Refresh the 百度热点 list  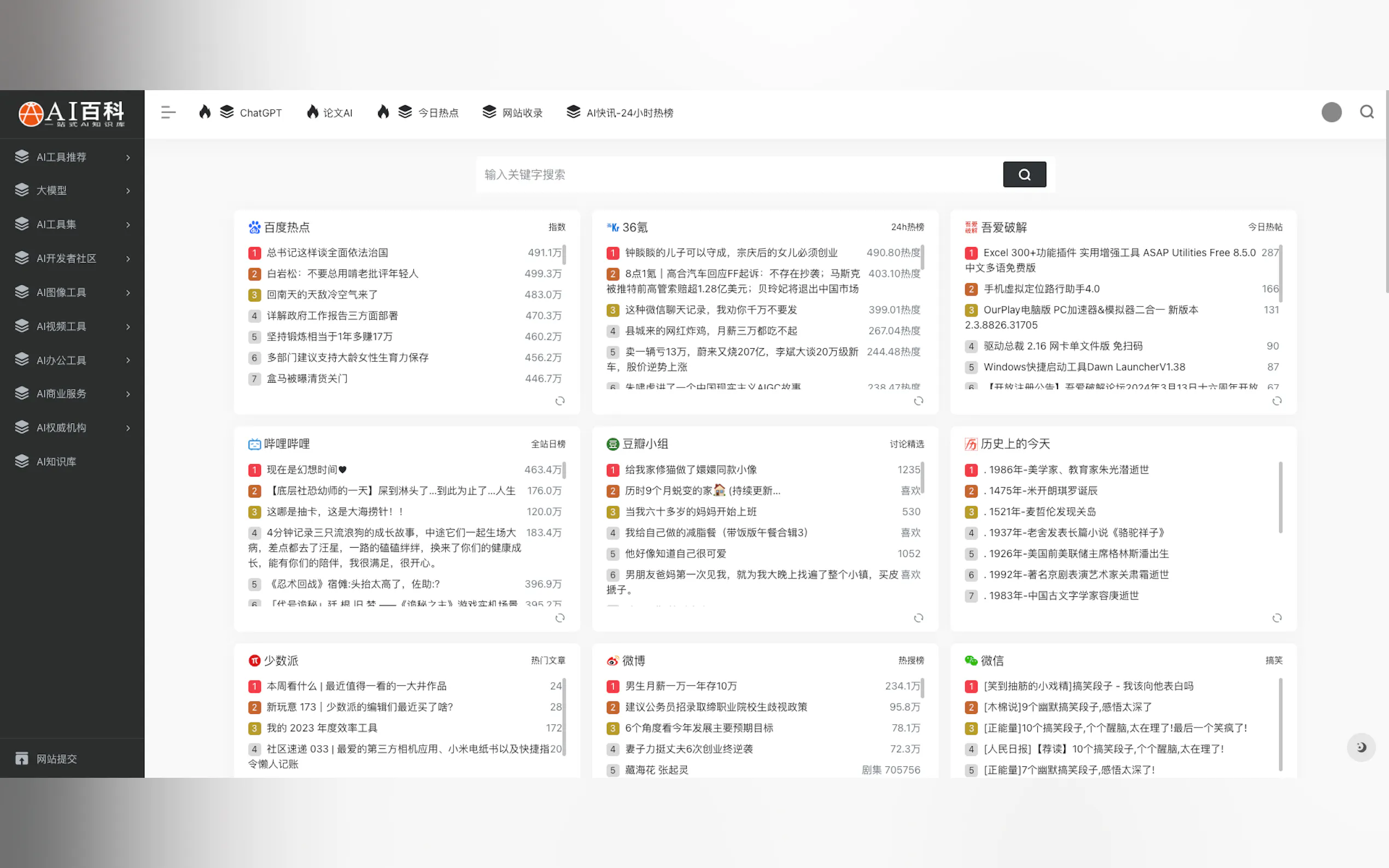coord(560,401)
